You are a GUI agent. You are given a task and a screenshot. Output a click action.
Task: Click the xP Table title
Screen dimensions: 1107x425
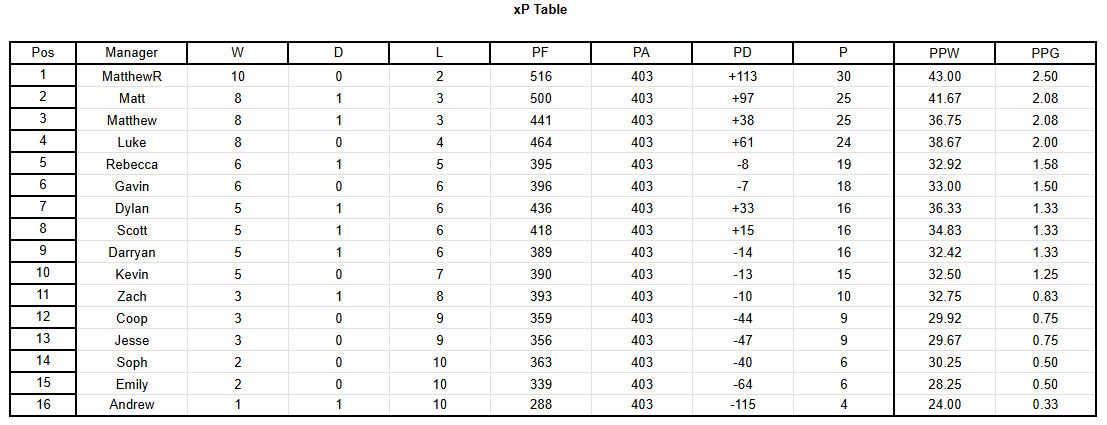point(540,10)
